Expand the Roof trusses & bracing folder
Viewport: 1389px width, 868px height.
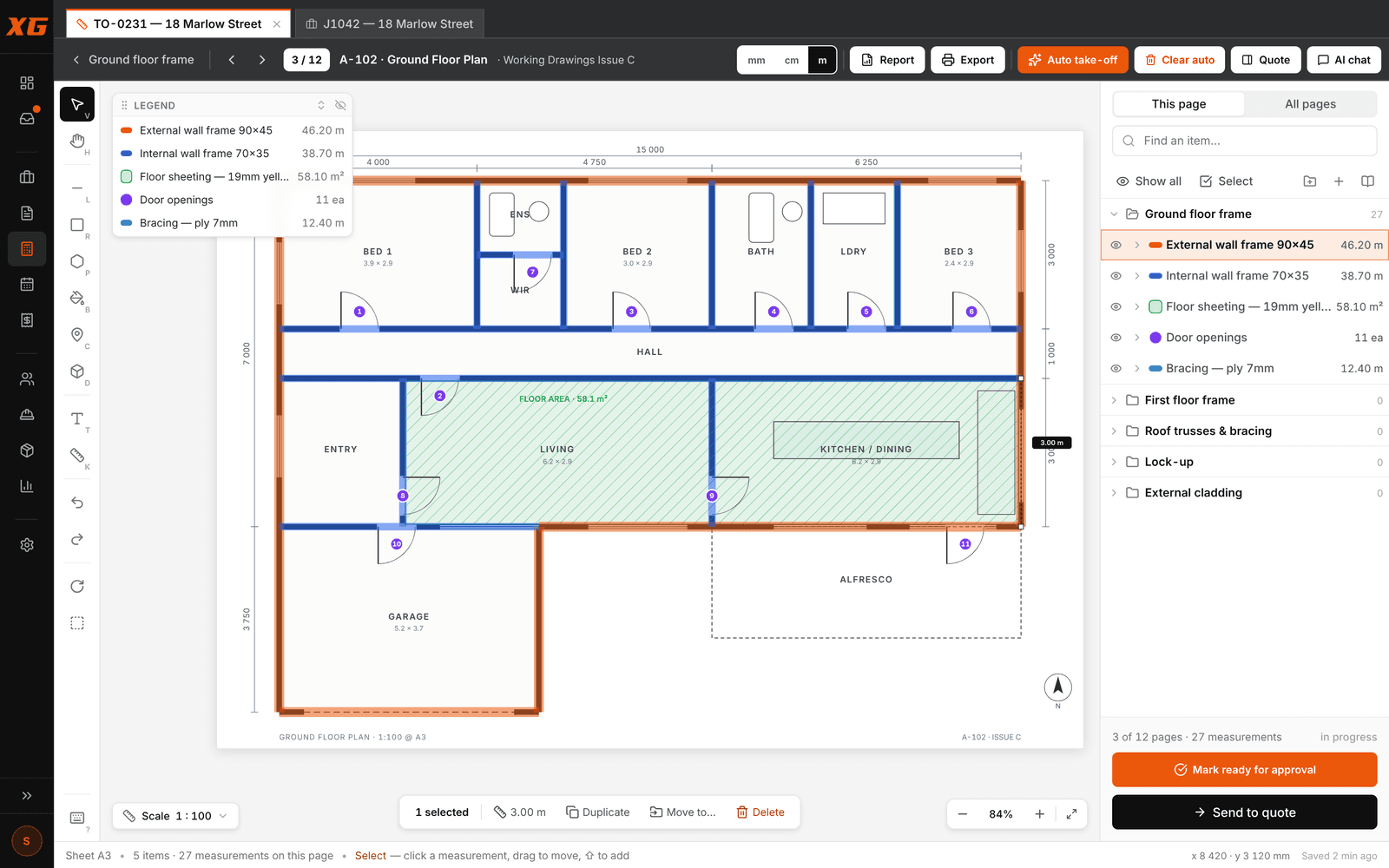tap(1114, 431)
